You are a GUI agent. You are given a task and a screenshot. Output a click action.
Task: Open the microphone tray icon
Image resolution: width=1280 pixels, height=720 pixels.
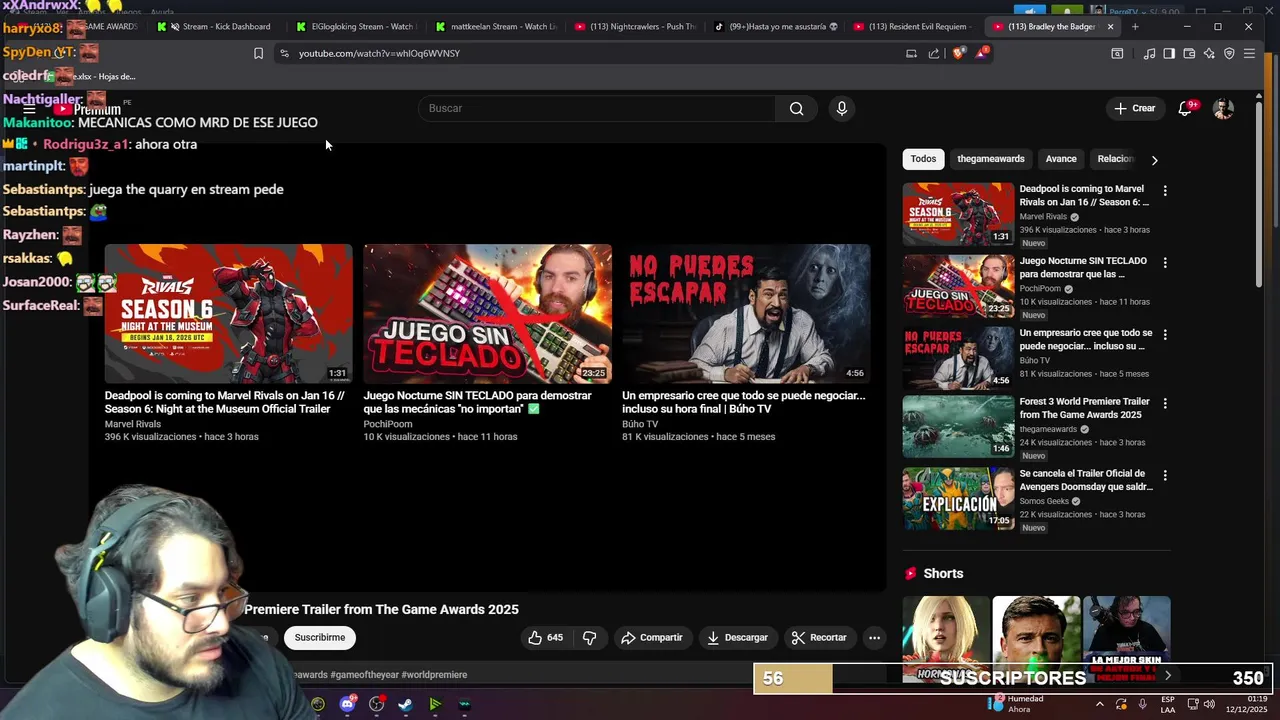(1142, 704)
